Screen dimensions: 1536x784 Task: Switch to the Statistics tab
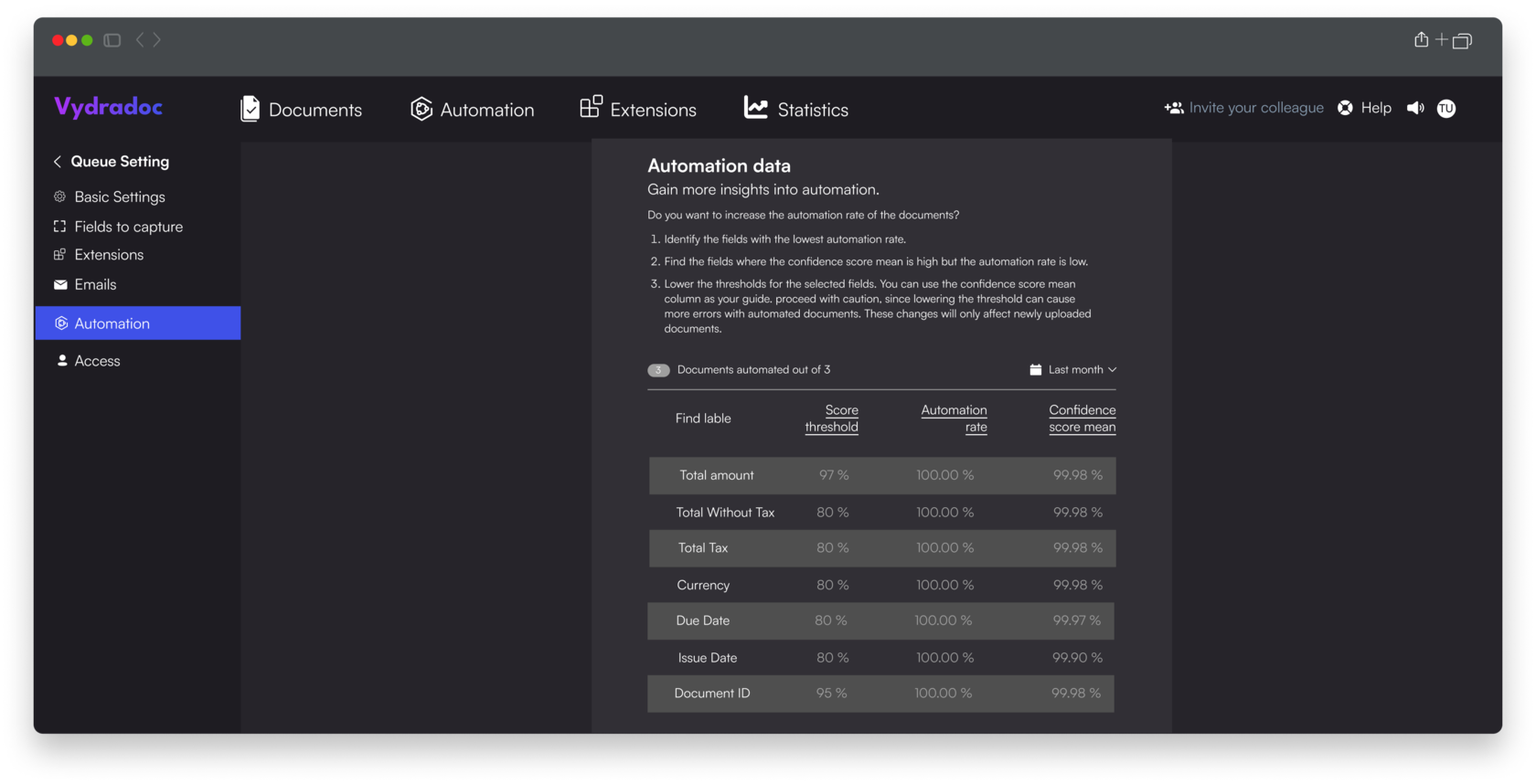coord(795,110)
